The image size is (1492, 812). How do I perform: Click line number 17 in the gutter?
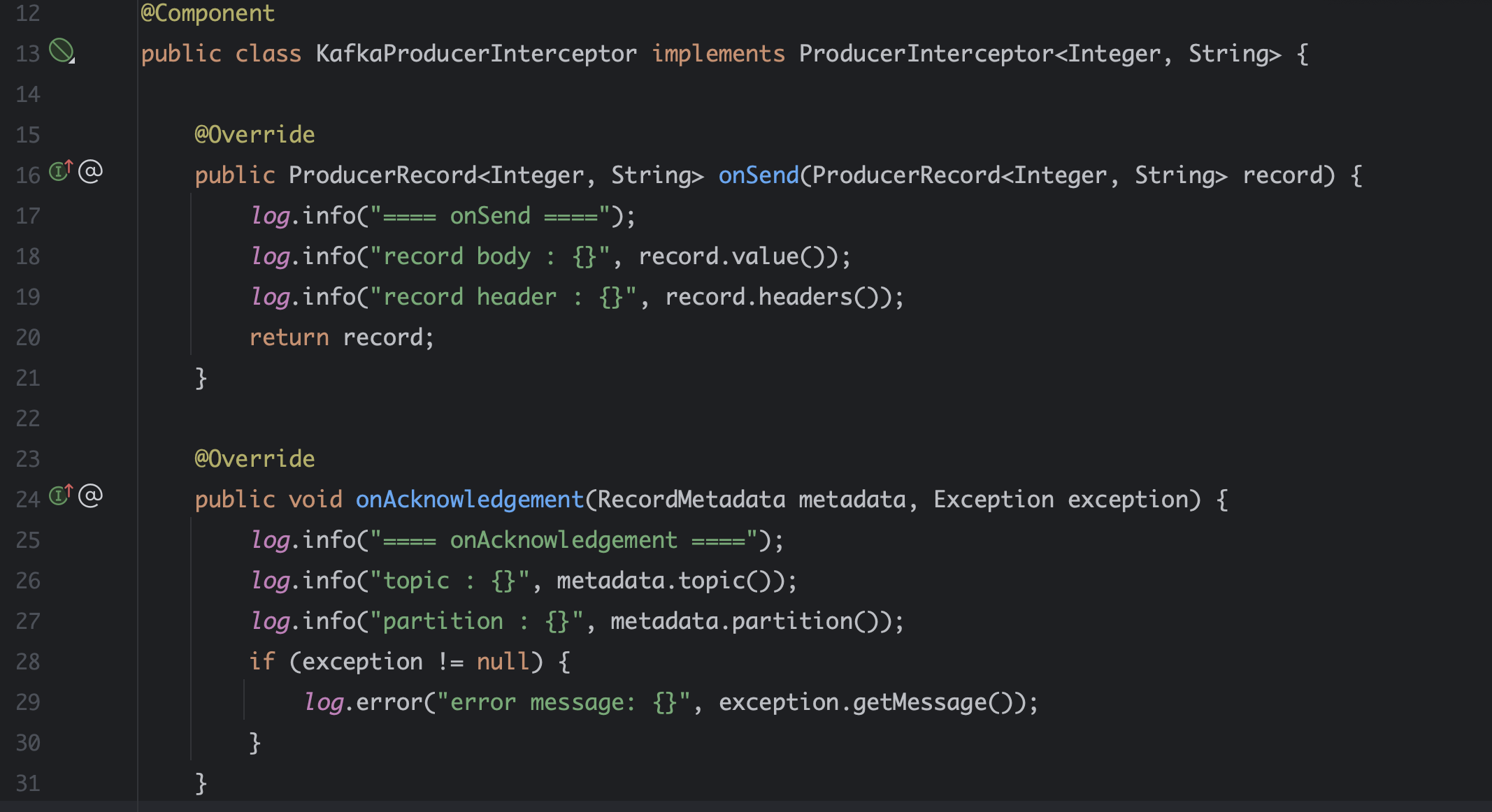[28, 216]
